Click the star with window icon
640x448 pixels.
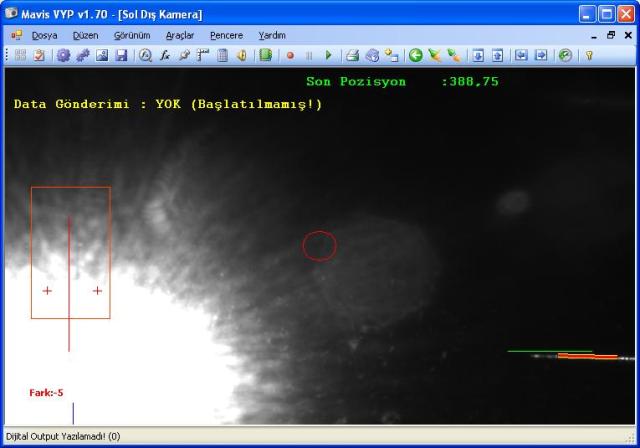tap(392, 55)
